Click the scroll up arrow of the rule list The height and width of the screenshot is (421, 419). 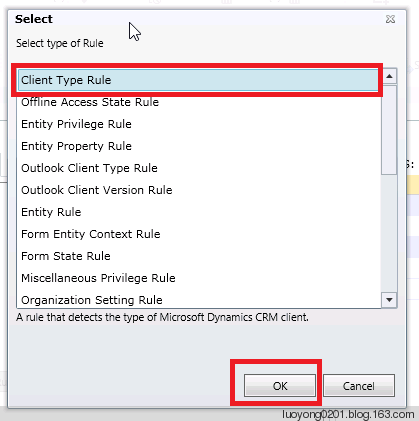[389, 77]
